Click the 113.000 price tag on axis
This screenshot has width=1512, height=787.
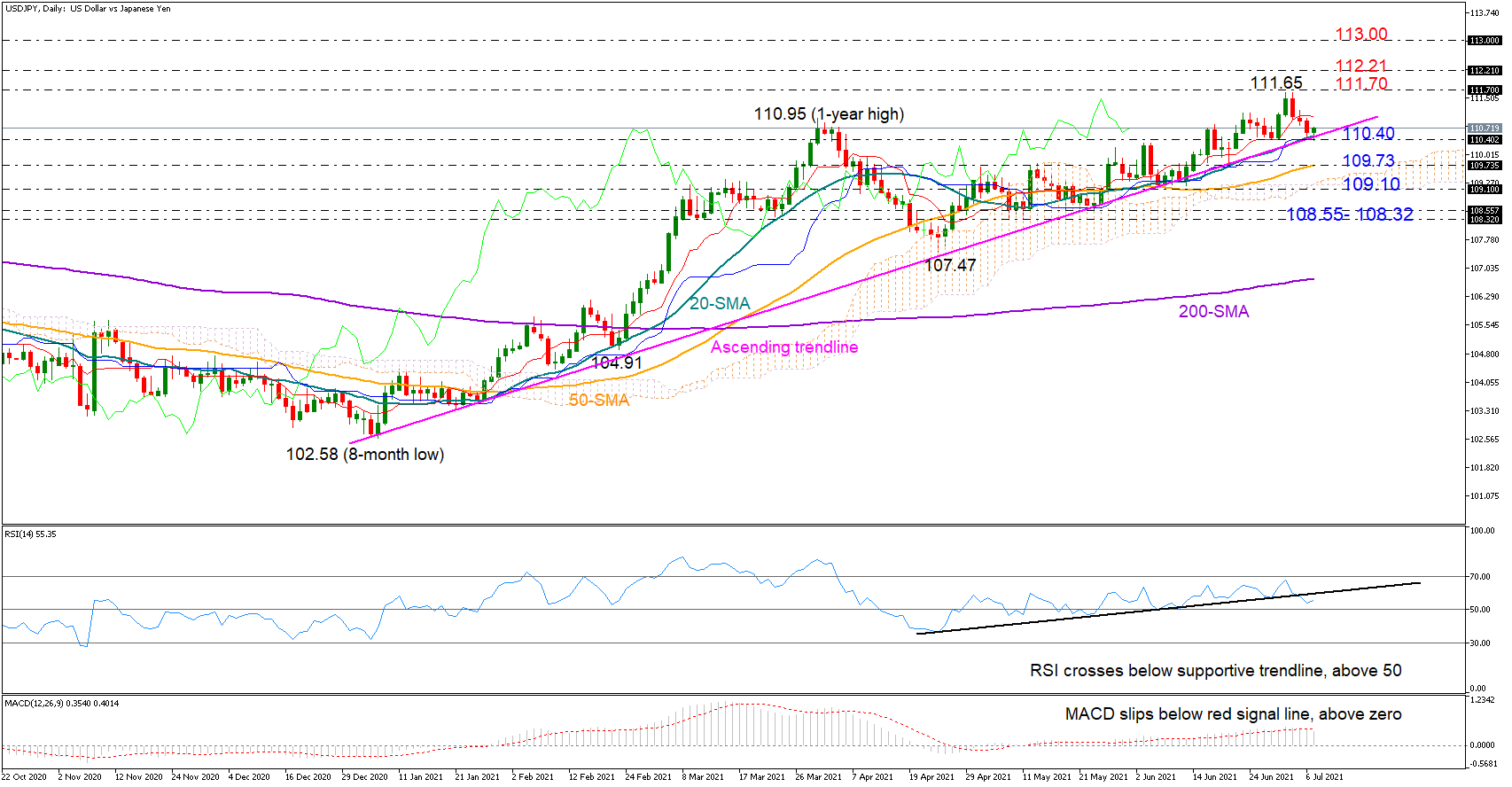[x=1485, y=41]
